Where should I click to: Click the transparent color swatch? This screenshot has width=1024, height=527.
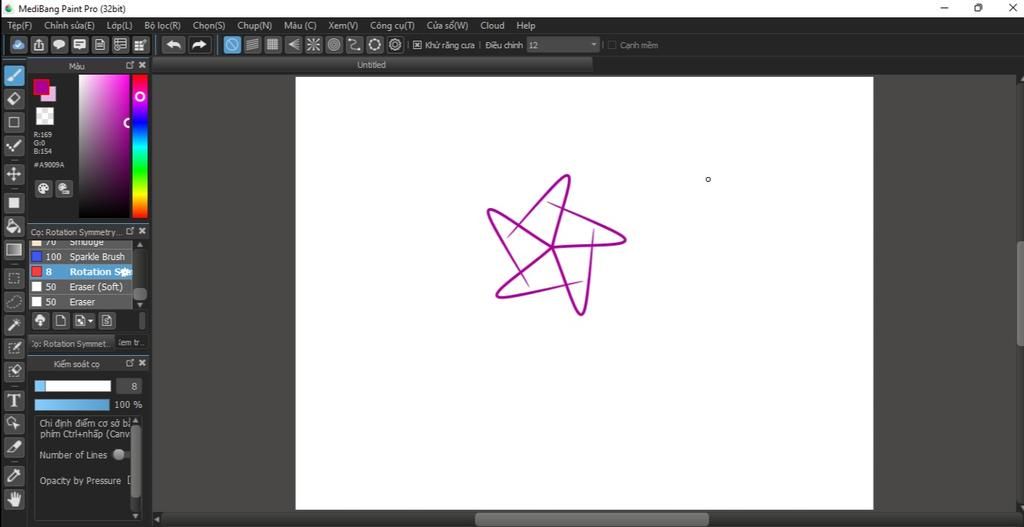coord(44,116)
